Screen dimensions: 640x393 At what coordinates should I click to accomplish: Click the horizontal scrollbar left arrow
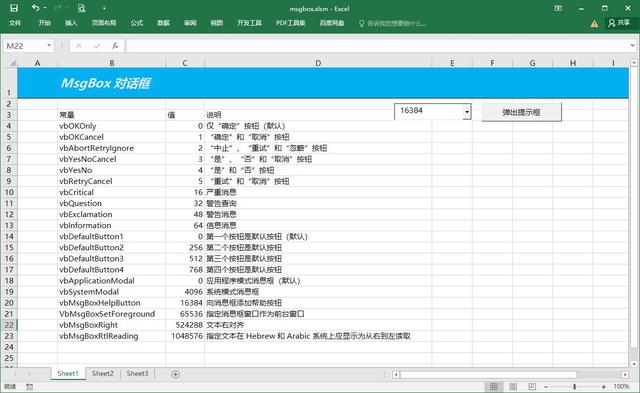tap(396, 374)
